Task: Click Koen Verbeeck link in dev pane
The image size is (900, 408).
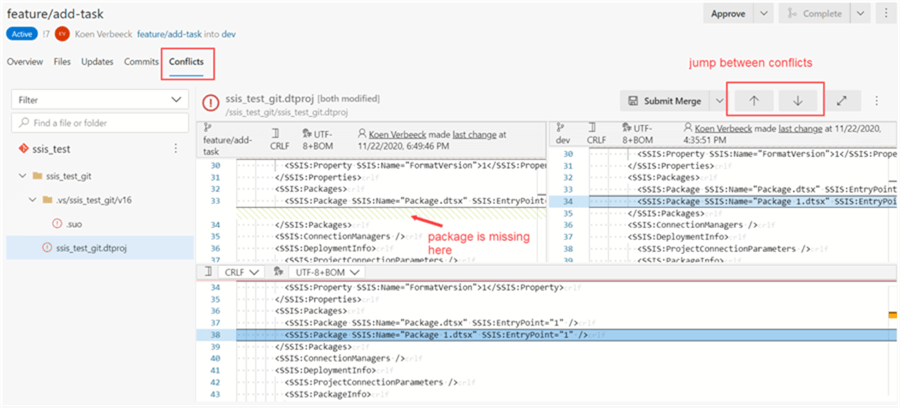Action: pyautogui.click(x=723, y=129)
